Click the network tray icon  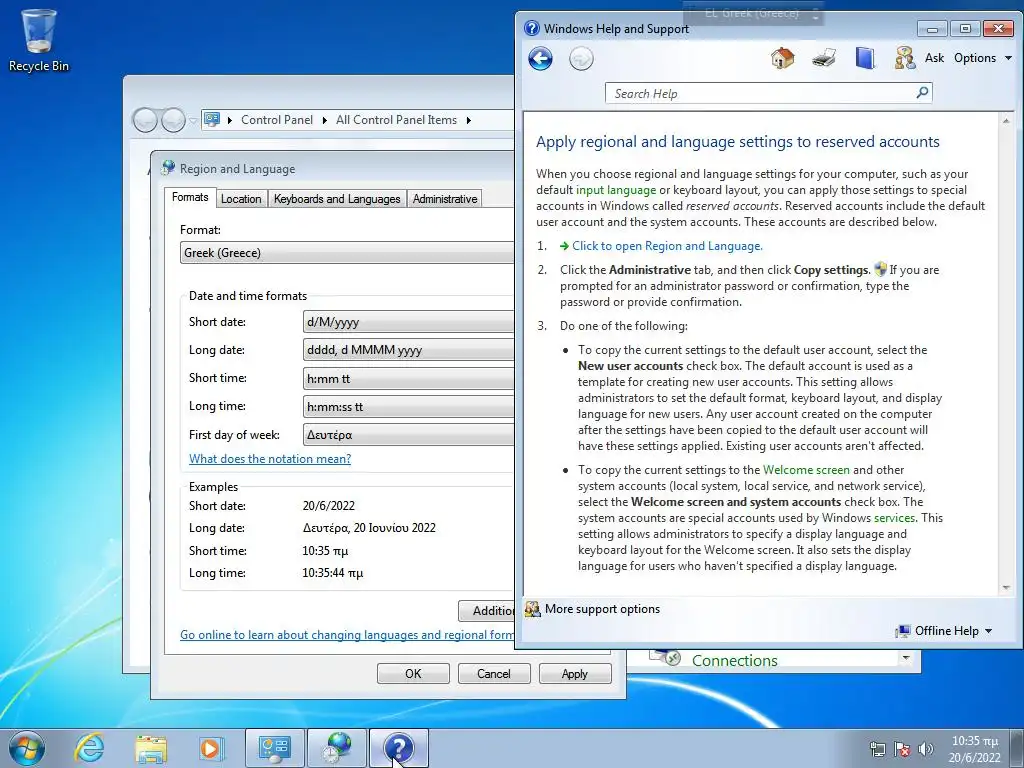(878, 749)
